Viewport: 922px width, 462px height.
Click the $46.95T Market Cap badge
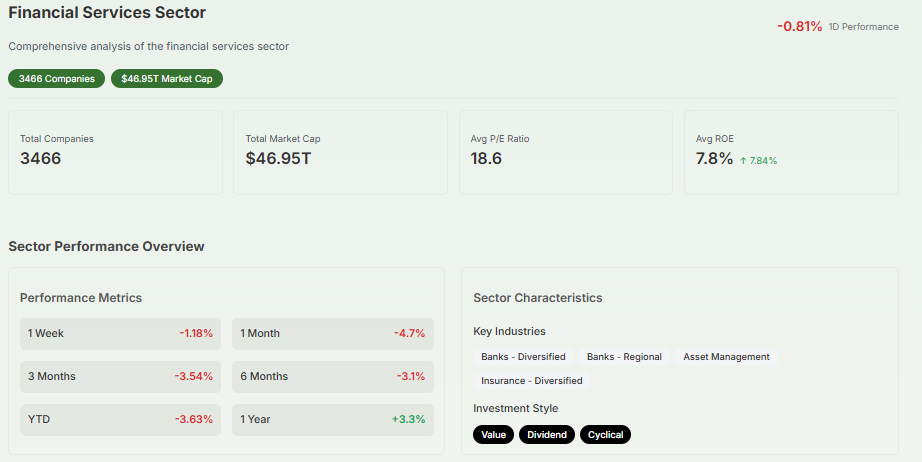click(167, 78)
